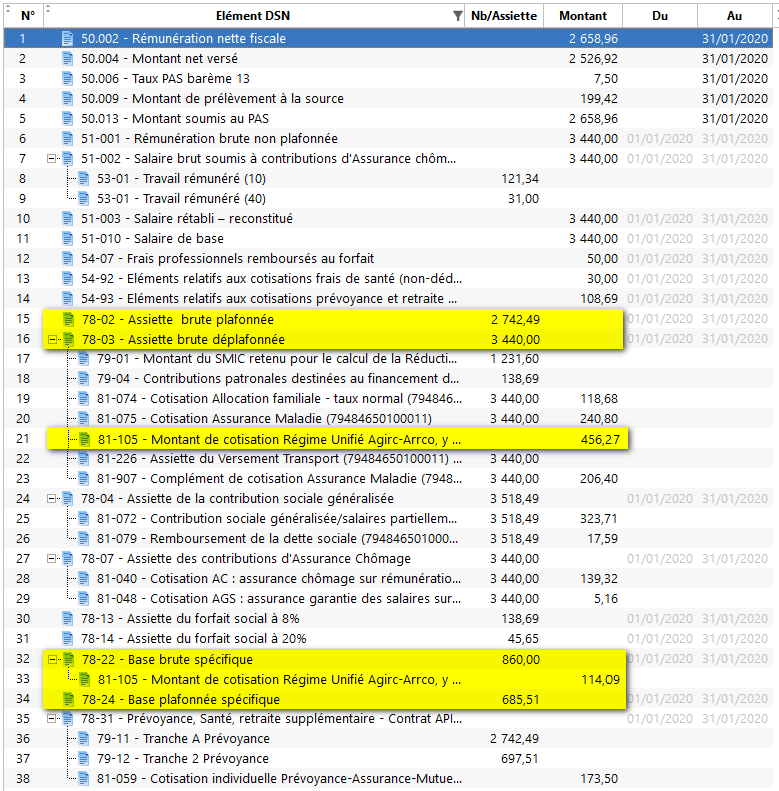Select row 81-075 Cotisation Assurance Maladie
The height and width of the screenshot is (791, 779).
(388, 419)
